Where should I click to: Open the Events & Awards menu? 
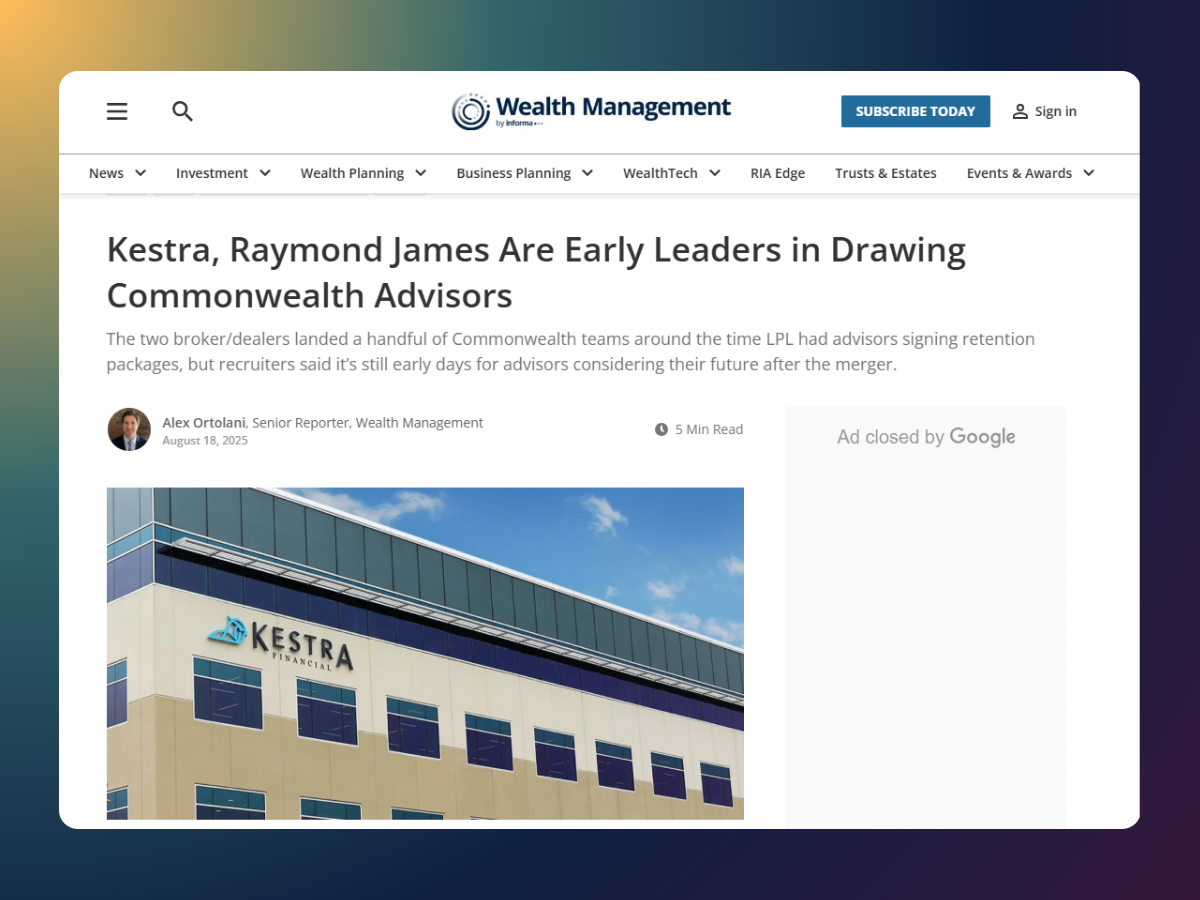click(x=1019, y=173)
